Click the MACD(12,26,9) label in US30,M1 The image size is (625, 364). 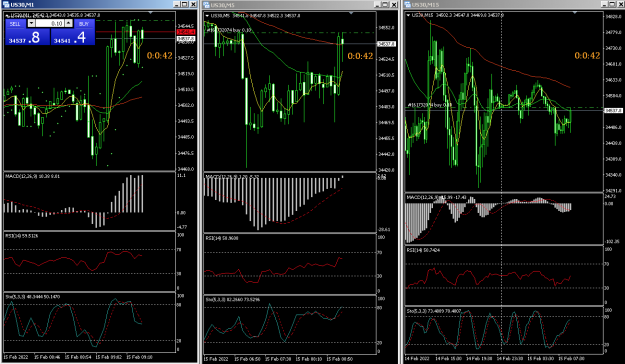33,176
